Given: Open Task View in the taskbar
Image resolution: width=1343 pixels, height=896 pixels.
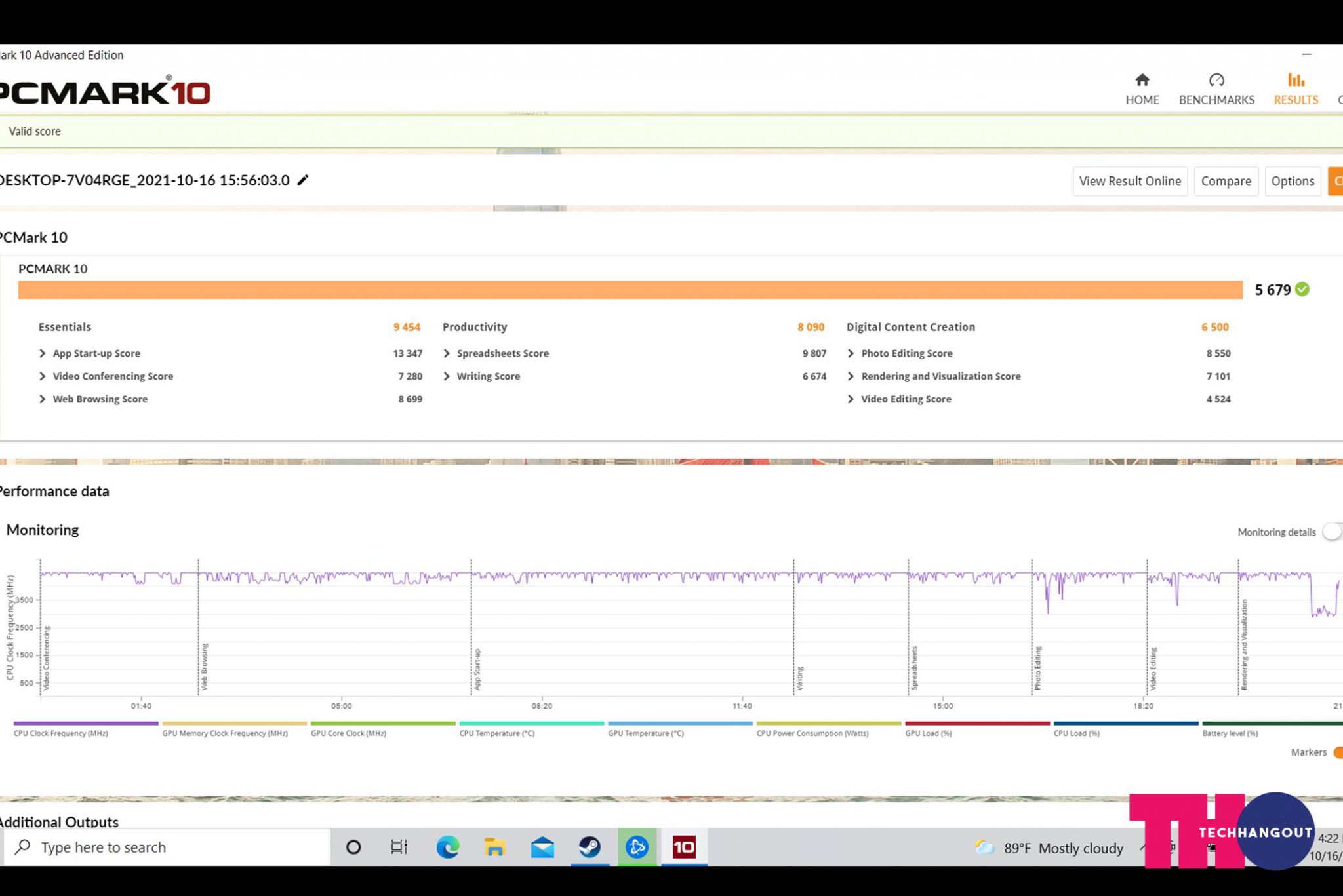Looking at the screenshot, I should point(399,847).
